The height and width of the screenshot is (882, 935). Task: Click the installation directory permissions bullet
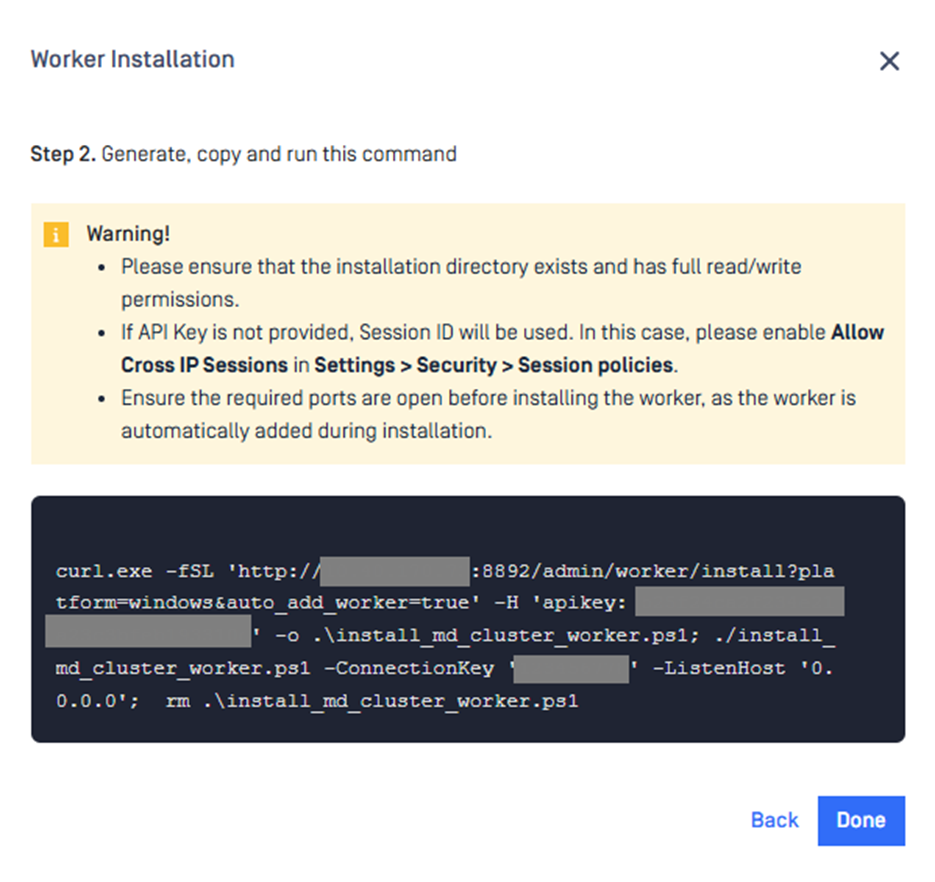click(460, 268)
